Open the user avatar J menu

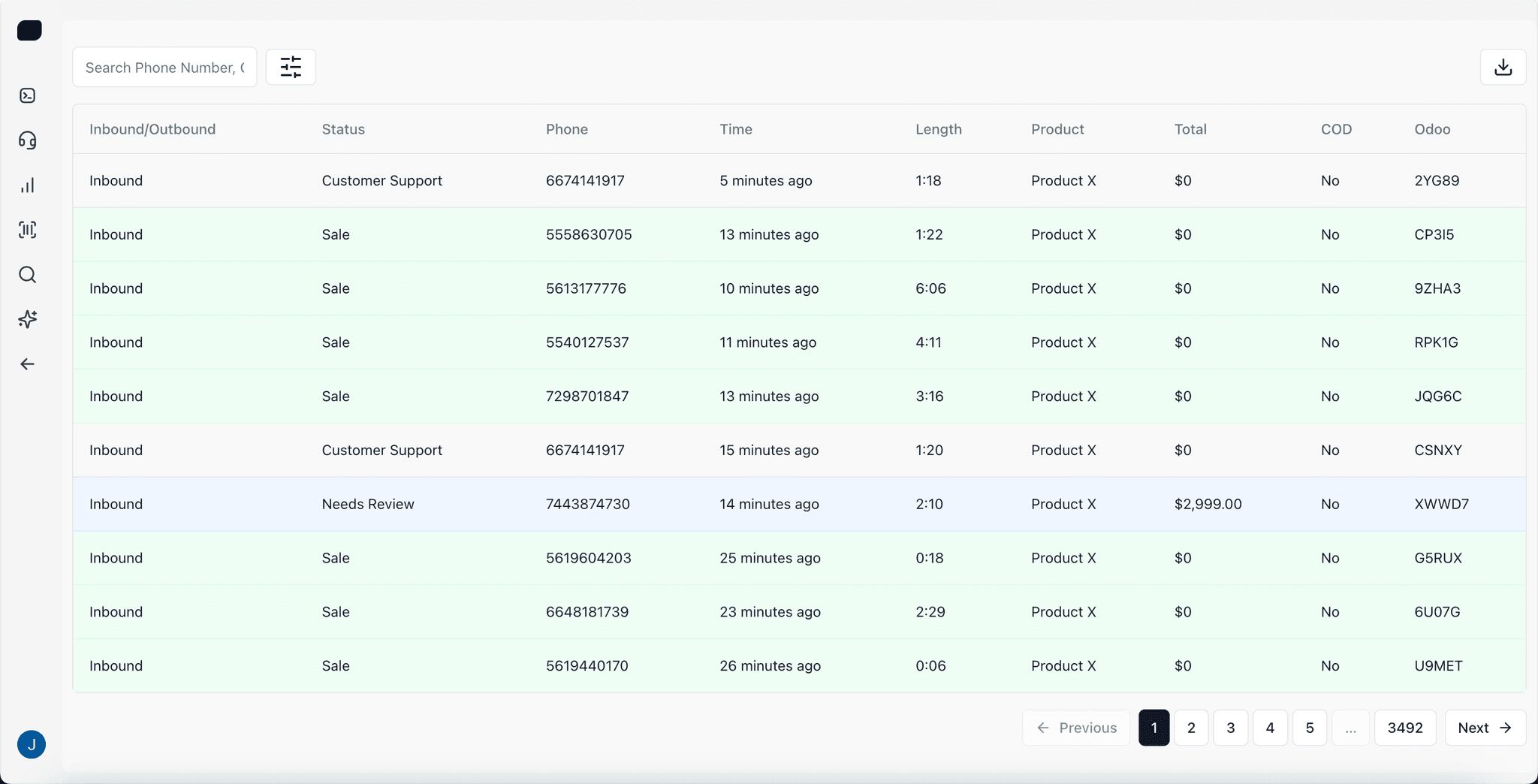[32, 744]
